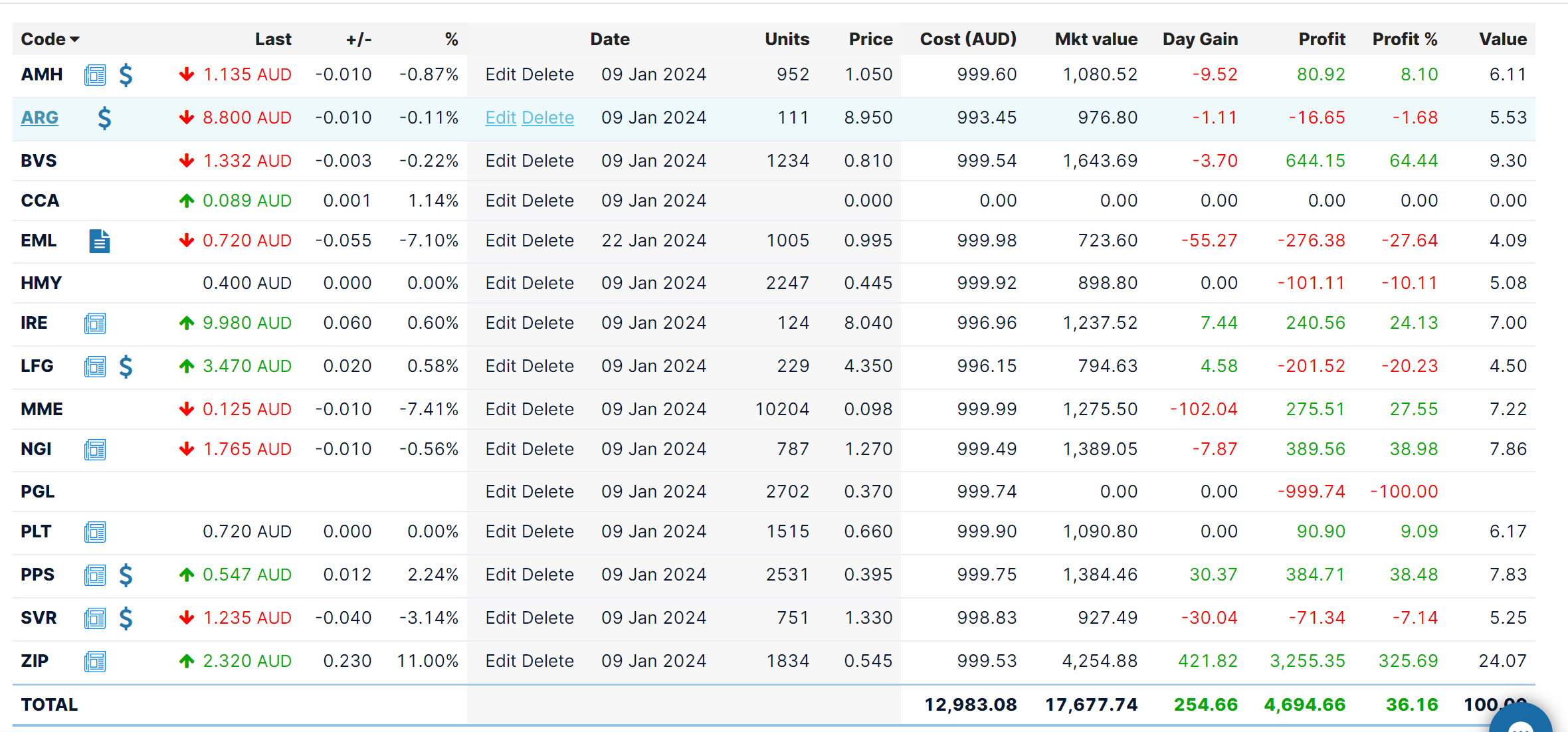Image resolution: width=1568 pixels, height=732 pixels.
Task: Sort table by Mkt value header
Action: point(1096,39)
